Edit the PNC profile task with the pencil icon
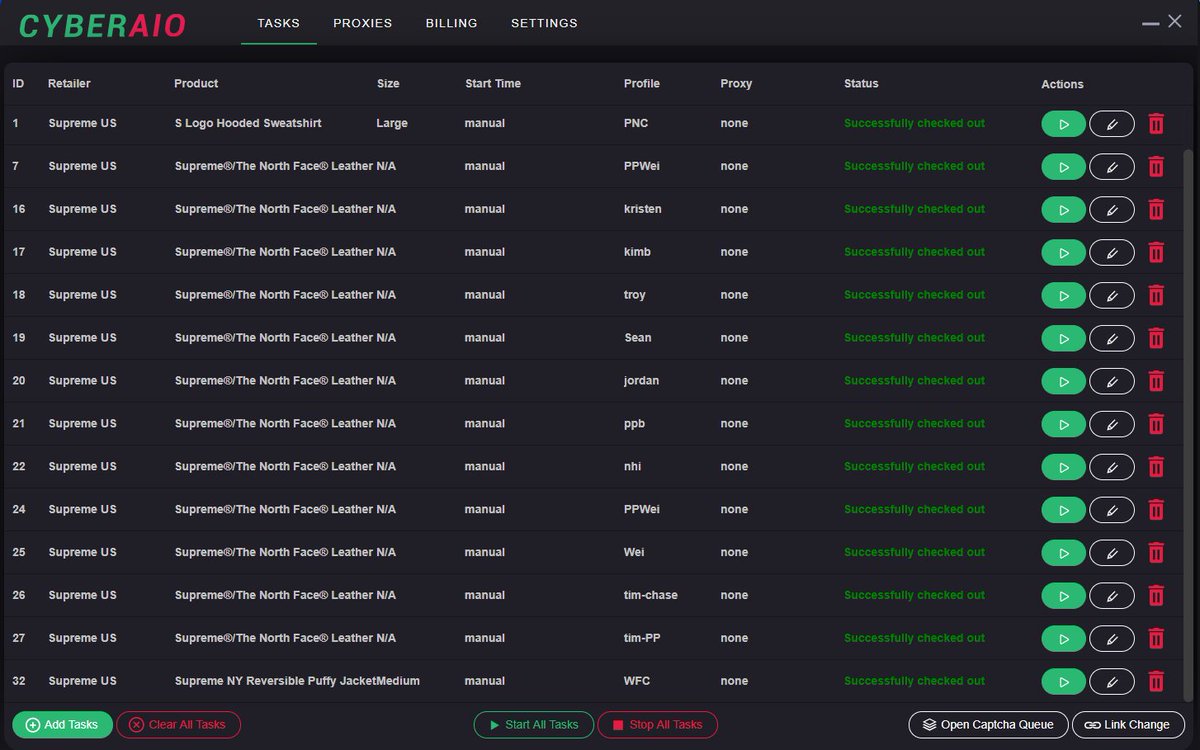Image resolution: width=1200 pixels, height=750 pixels. click(x=1111, y=123)
